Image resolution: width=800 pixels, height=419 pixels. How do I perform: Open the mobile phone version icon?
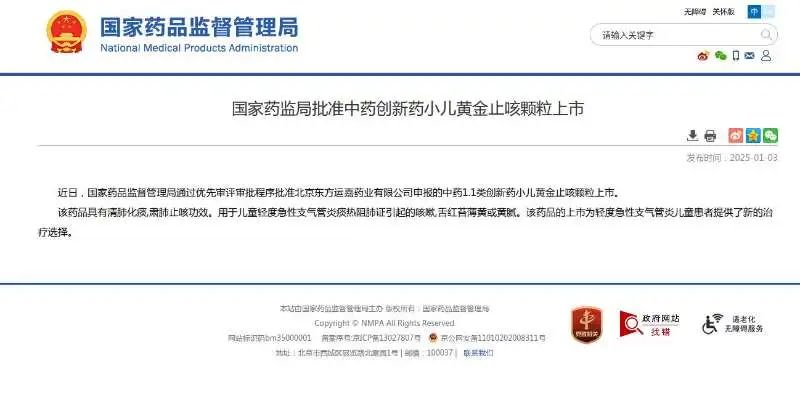tap(736, 56)
